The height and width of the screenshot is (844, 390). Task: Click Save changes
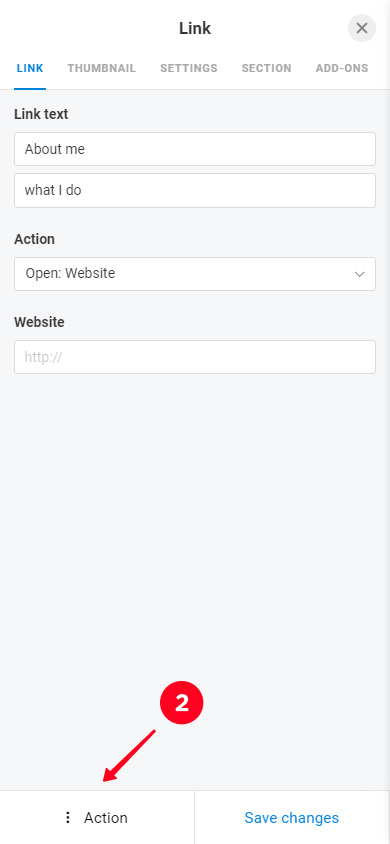[292, 818]
